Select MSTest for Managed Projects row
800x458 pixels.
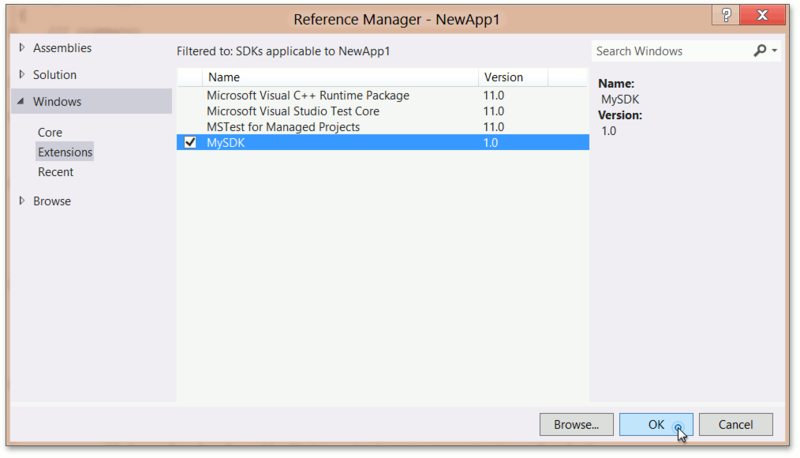[x=383, y=127]
